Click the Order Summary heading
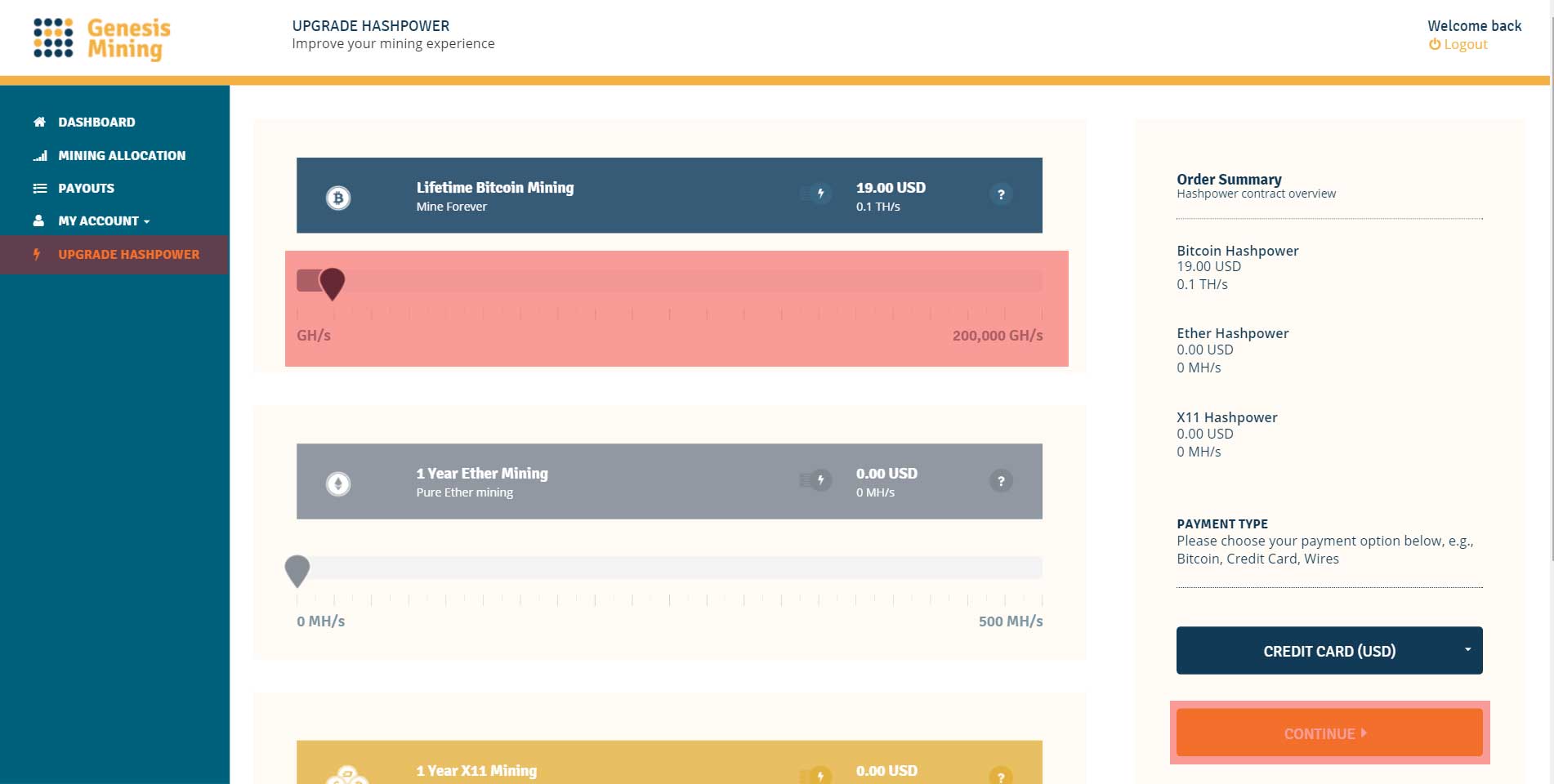The image size is (1554, 784). pyautogui.click(x=1229, y=179)
